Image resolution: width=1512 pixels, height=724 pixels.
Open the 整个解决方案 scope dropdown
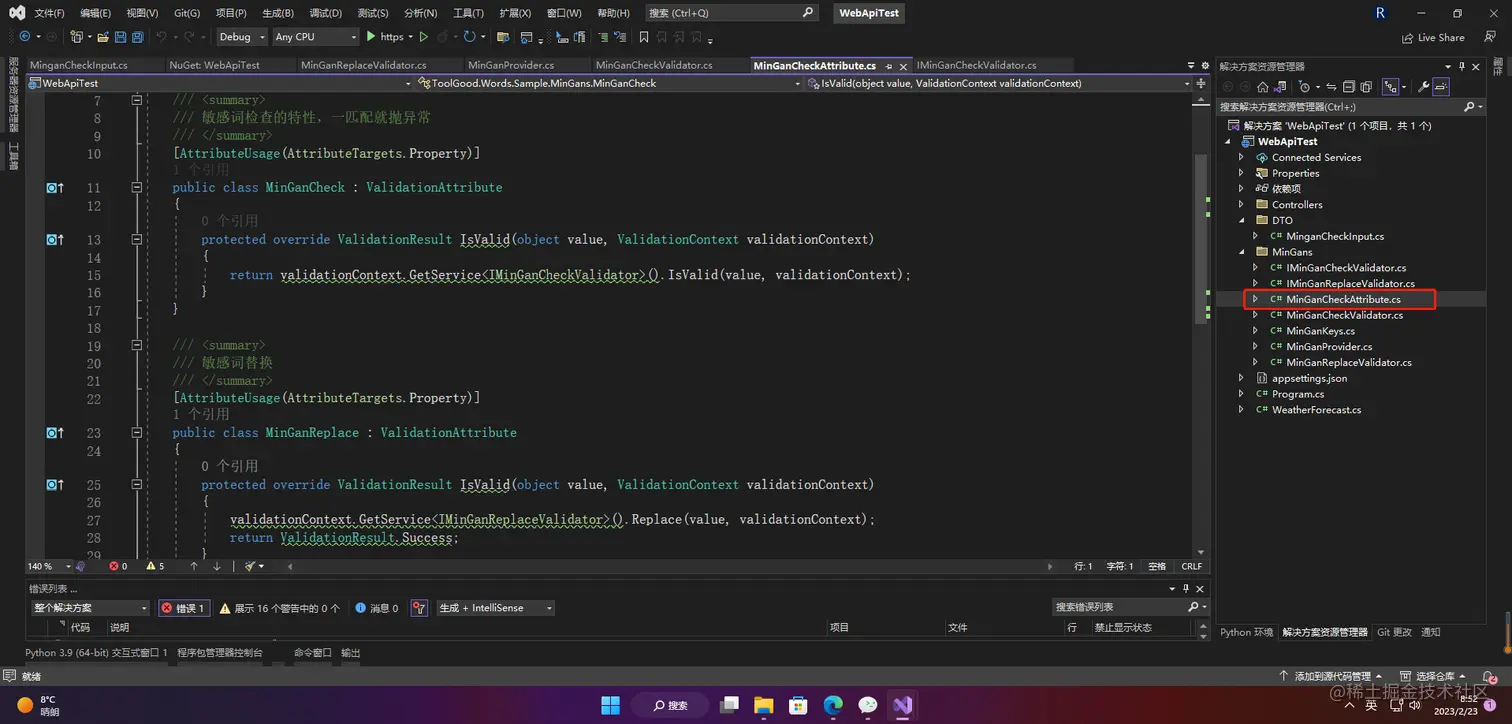point(90,608)
